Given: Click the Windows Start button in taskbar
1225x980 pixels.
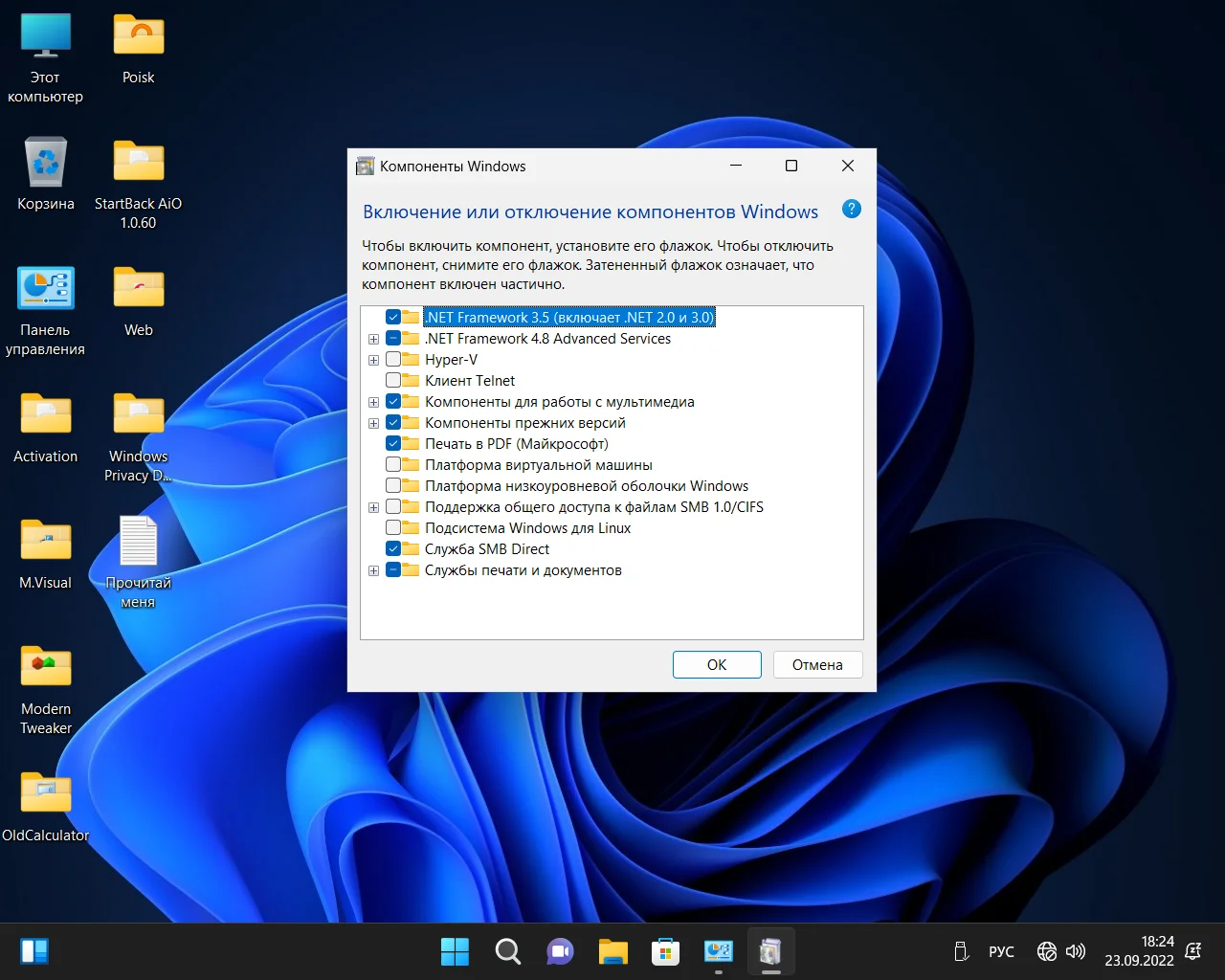Looking at the screenshot, I should coord(455,951).
